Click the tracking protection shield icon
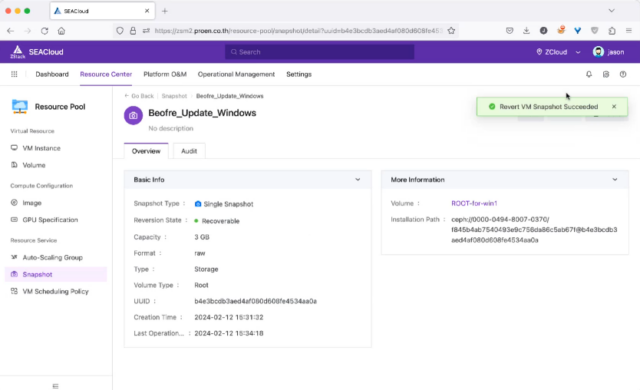The width and height of the screenshot is (640, 390). click(120, 31)
